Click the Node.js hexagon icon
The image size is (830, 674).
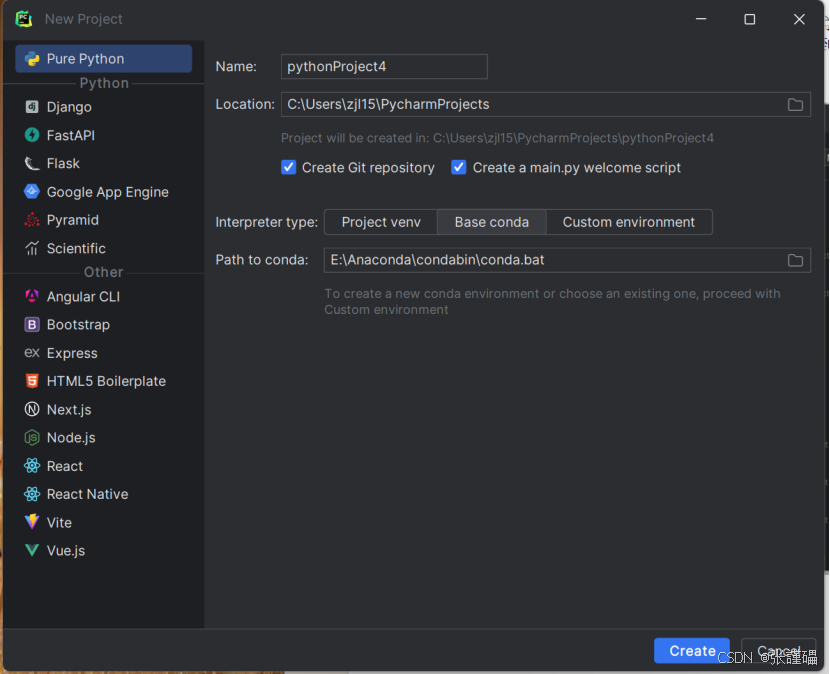click(32, 438)
